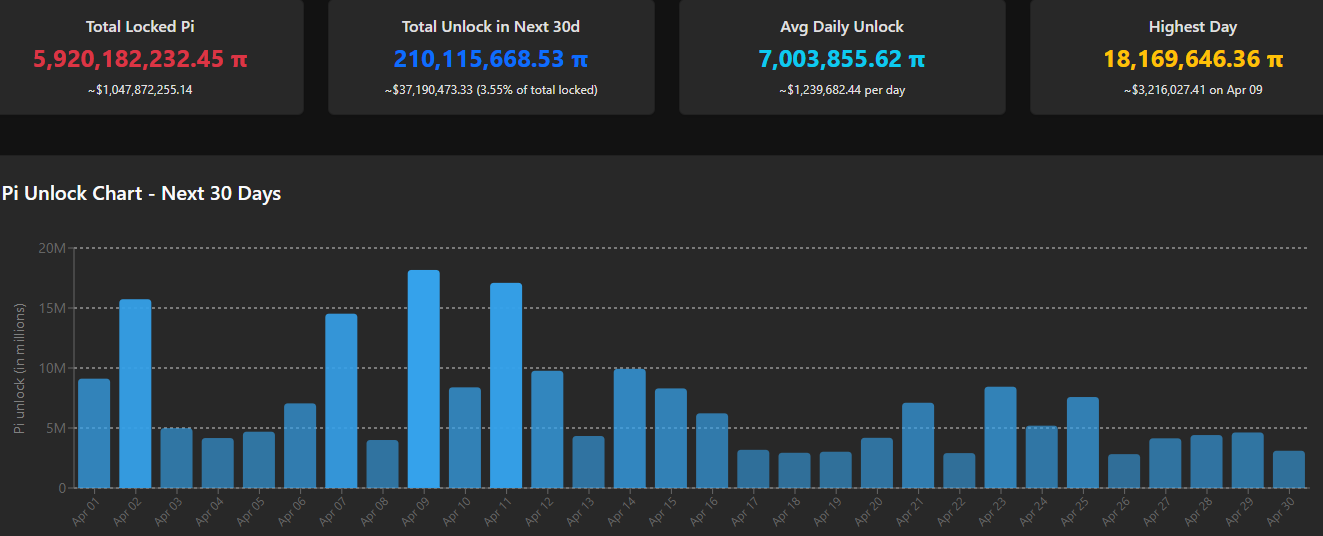Click the Pi unlock (in millions) axis title
The height and width of the screenshot is (536, 1323).
[20, 367]
